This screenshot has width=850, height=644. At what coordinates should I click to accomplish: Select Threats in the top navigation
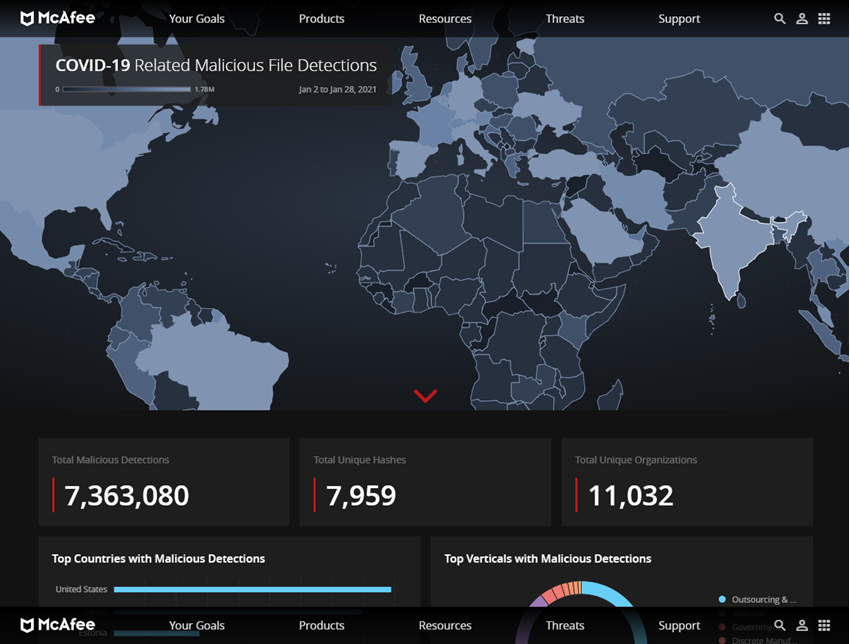(565, 18)
